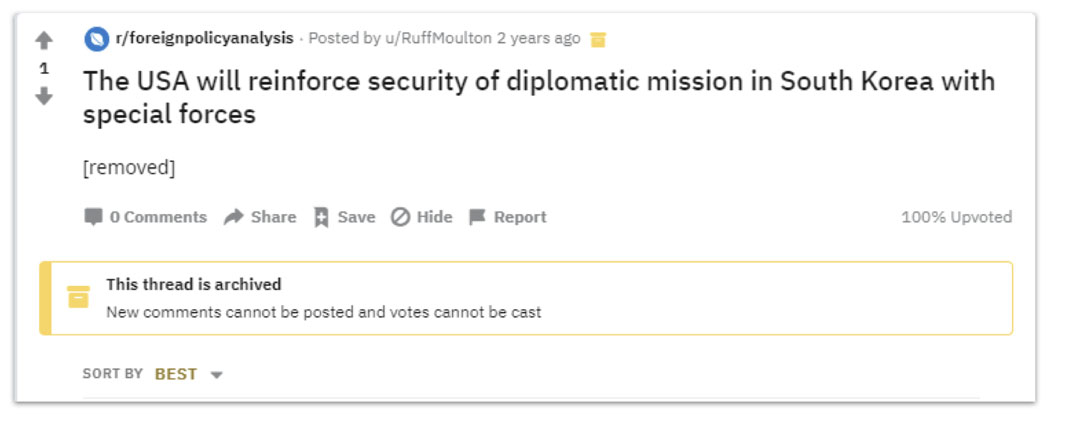Open the r/foreignpolicyanalysis subreddit link
The width and height of the screenshot is (1070, 424).
[205, 38]
